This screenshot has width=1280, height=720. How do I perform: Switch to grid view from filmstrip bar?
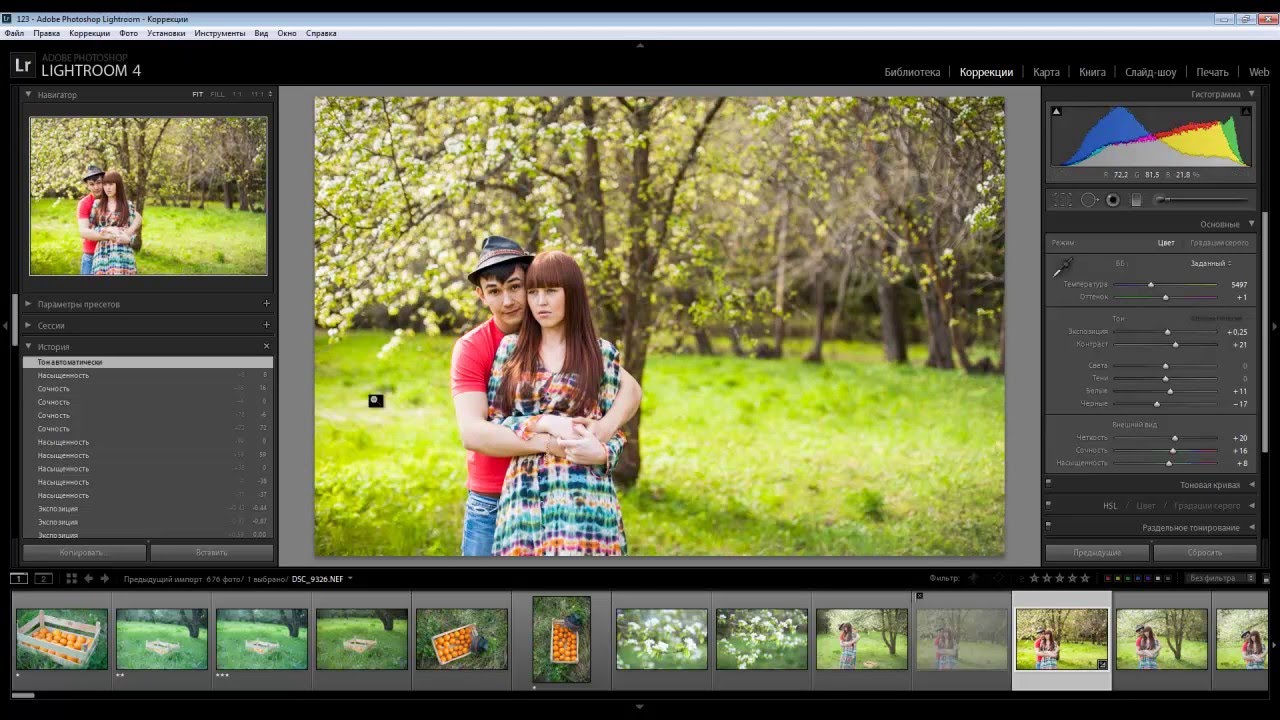pyautogui.click(x=71, y=578)
